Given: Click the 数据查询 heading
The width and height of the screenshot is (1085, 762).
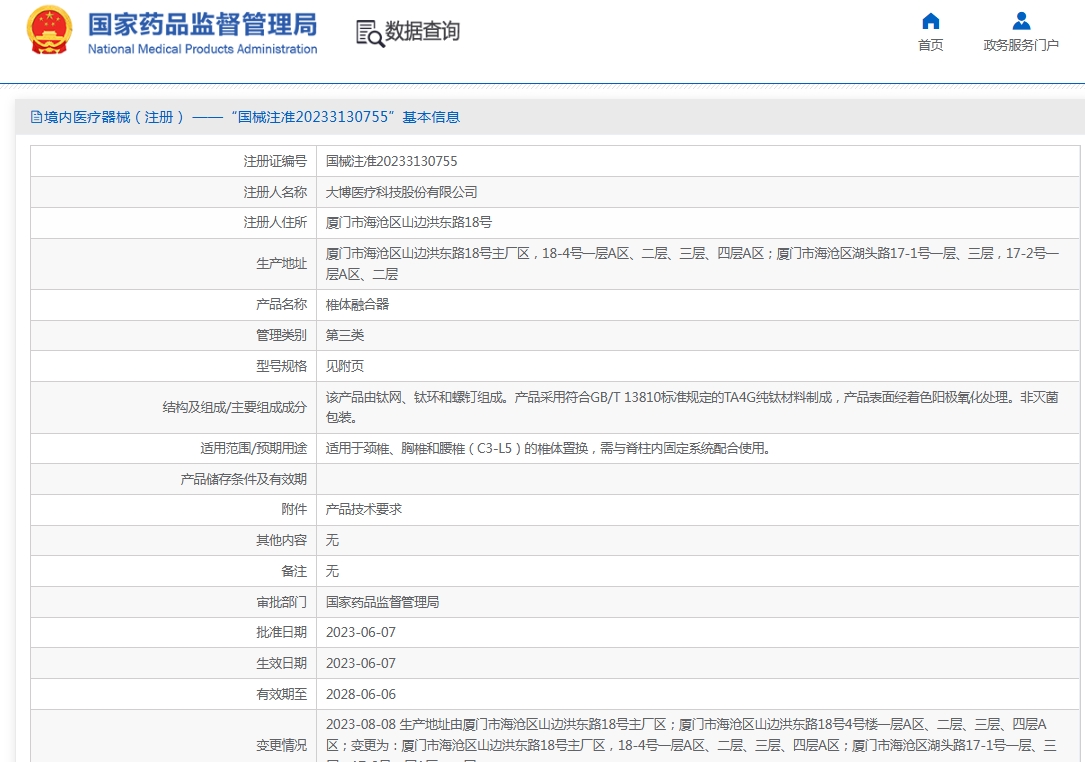Looking at the screenshot, I should (x=422, y=31).
